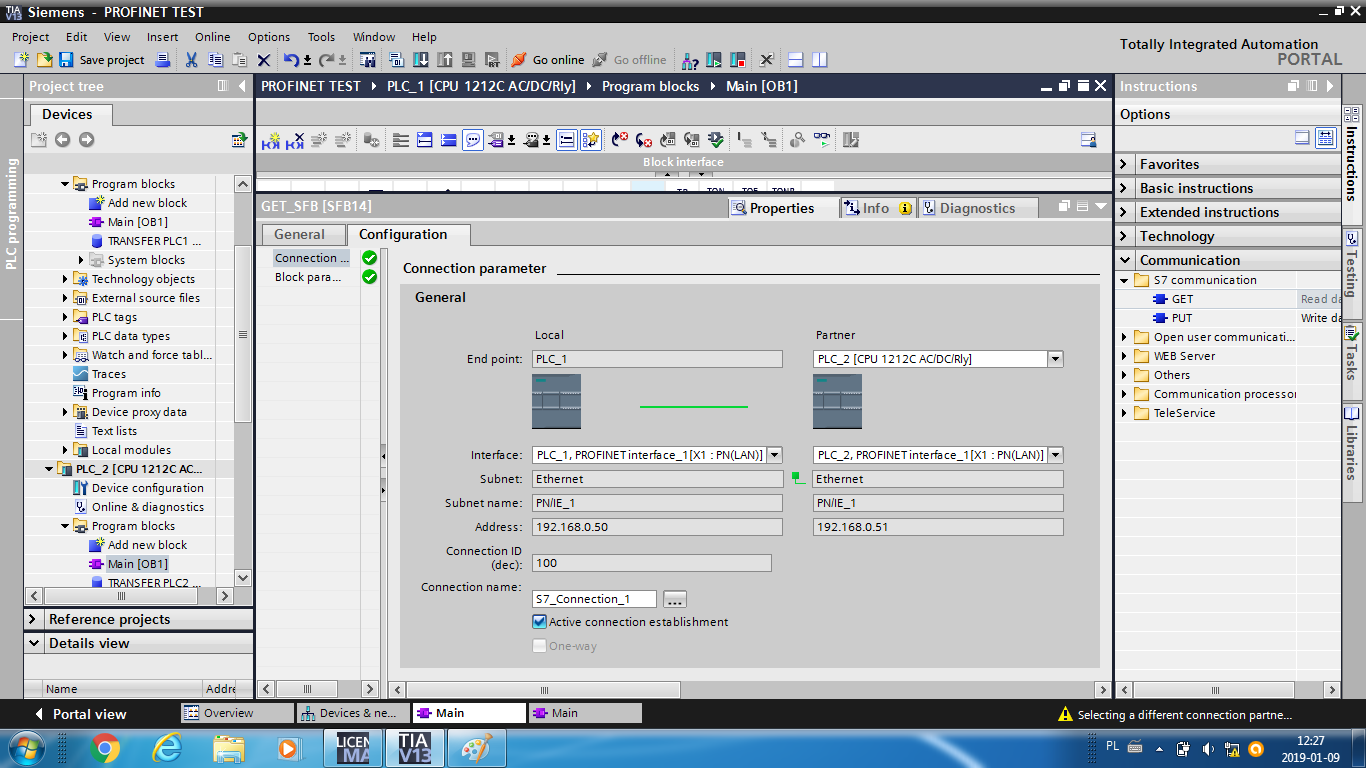Expand the Open user communication folder
Viewport: 1366px width, 768px height.
click(x=1125, y=337)
